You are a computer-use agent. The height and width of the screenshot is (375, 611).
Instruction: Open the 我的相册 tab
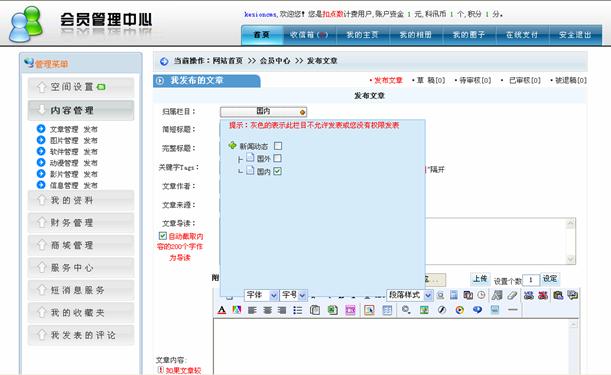coord(416,35)
